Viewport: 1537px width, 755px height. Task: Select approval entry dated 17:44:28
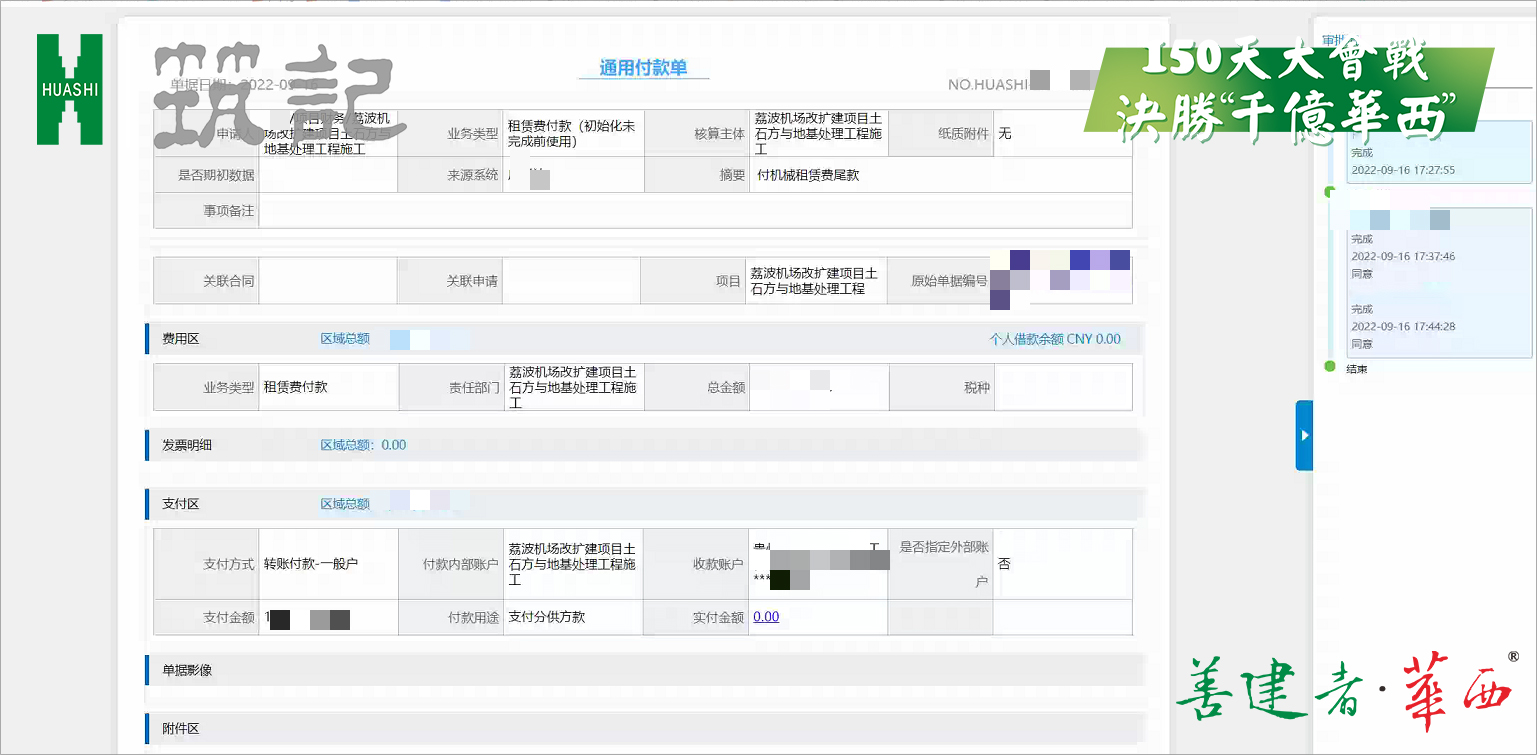click(x=1431, y=326)
